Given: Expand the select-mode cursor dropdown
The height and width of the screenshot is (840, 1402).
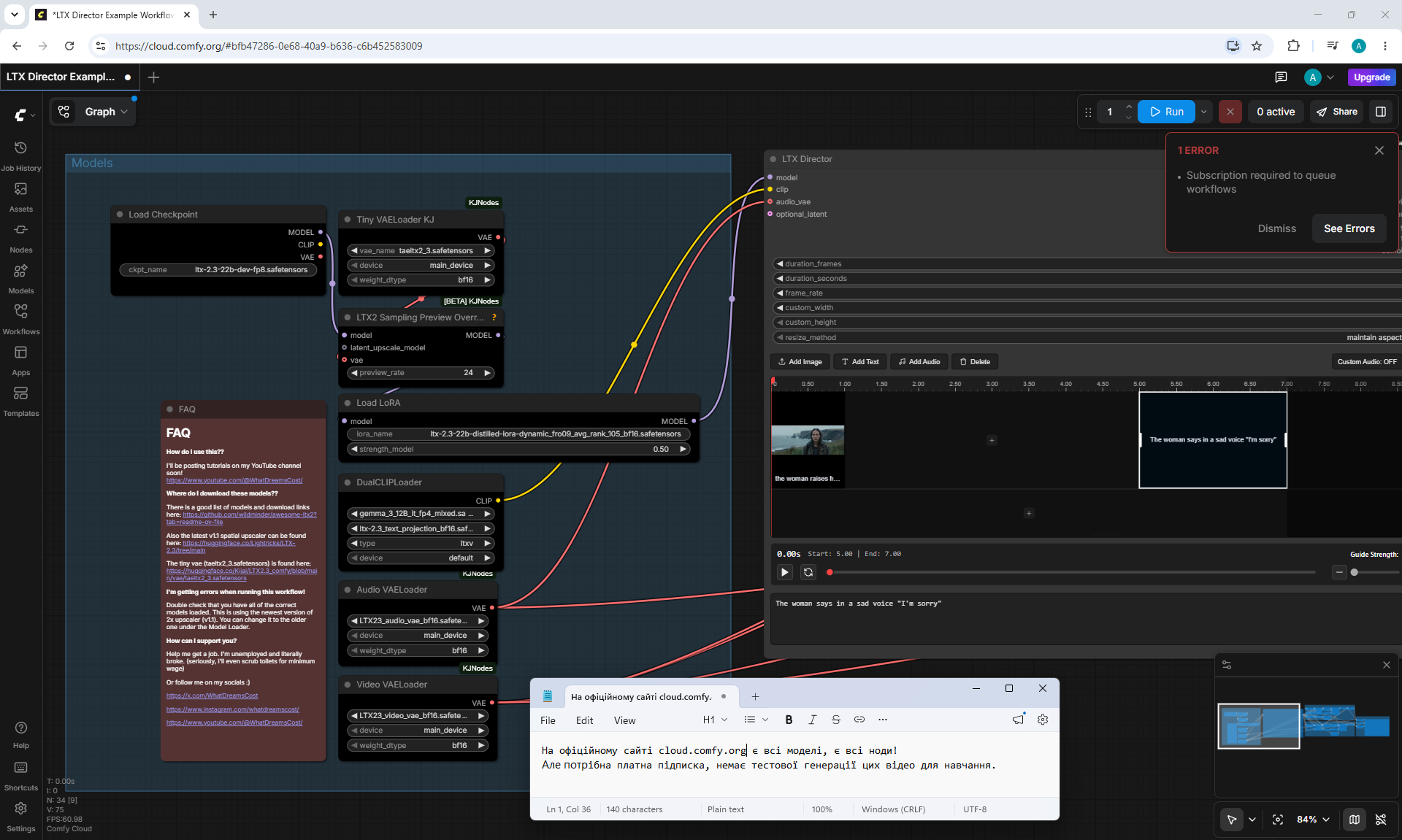Looking at the screenshot, I should pyautogui.click(x=1252, y=820).
